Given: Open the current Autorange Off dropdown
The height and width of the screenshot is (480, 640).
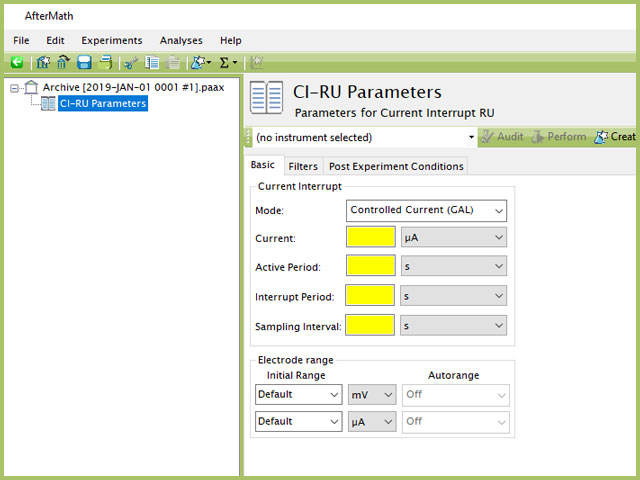Looking at the screenshot, I should click(x=456, y=422).
